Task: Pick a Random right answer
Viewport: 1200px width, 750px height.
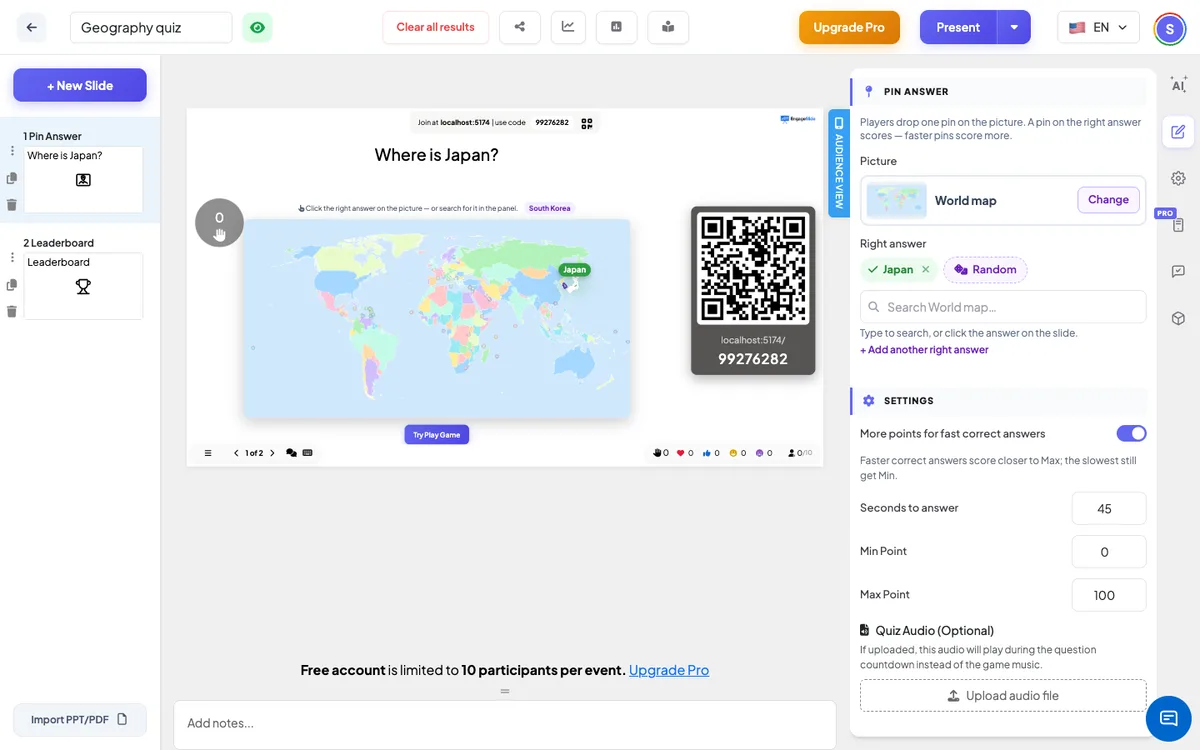Action: 985,270
